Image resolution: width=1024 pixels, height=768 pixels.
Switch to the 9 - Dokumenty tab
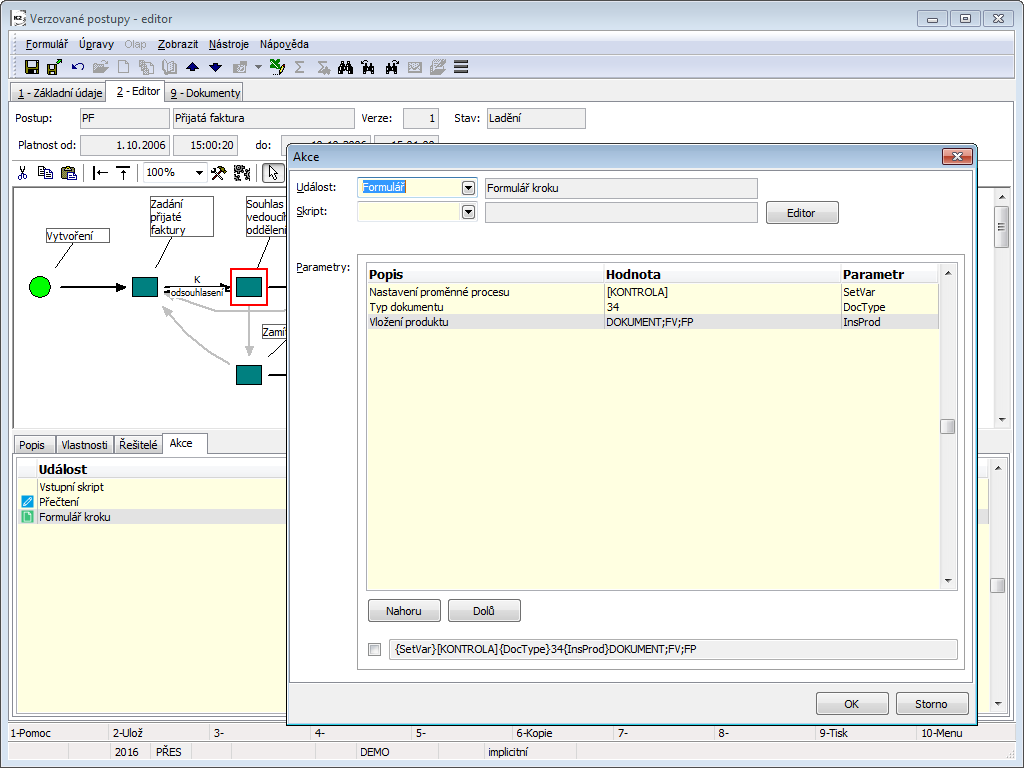point(205,93)
